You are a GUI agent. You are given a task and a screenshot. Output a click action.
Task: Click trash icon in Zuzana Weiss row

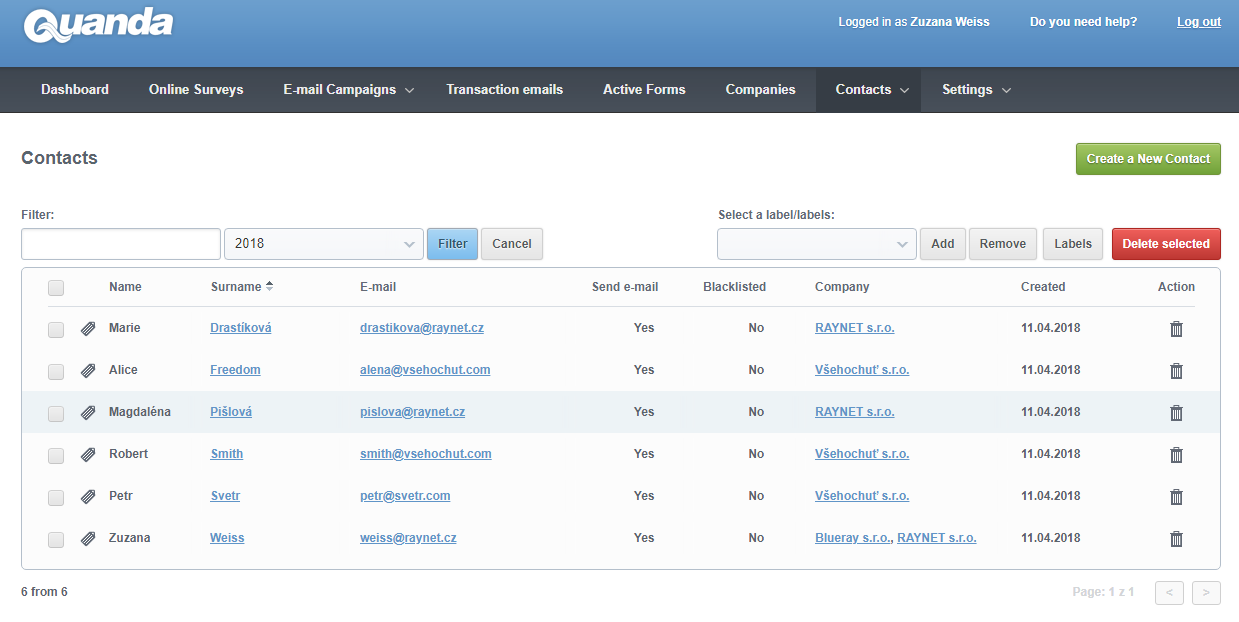1176,539
